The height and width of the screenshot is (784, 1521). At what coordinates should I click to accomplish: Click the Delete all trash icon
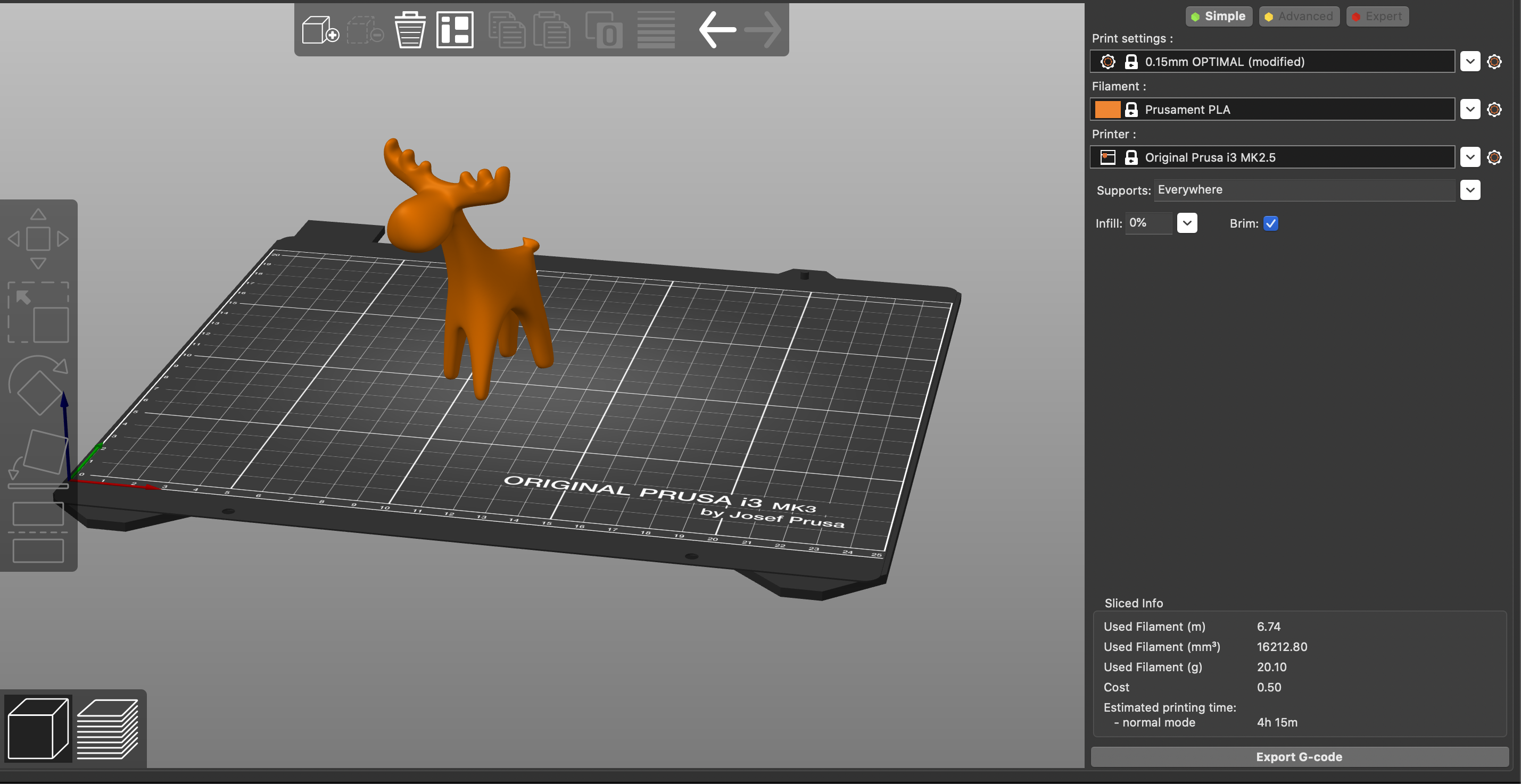coord(409,29)
